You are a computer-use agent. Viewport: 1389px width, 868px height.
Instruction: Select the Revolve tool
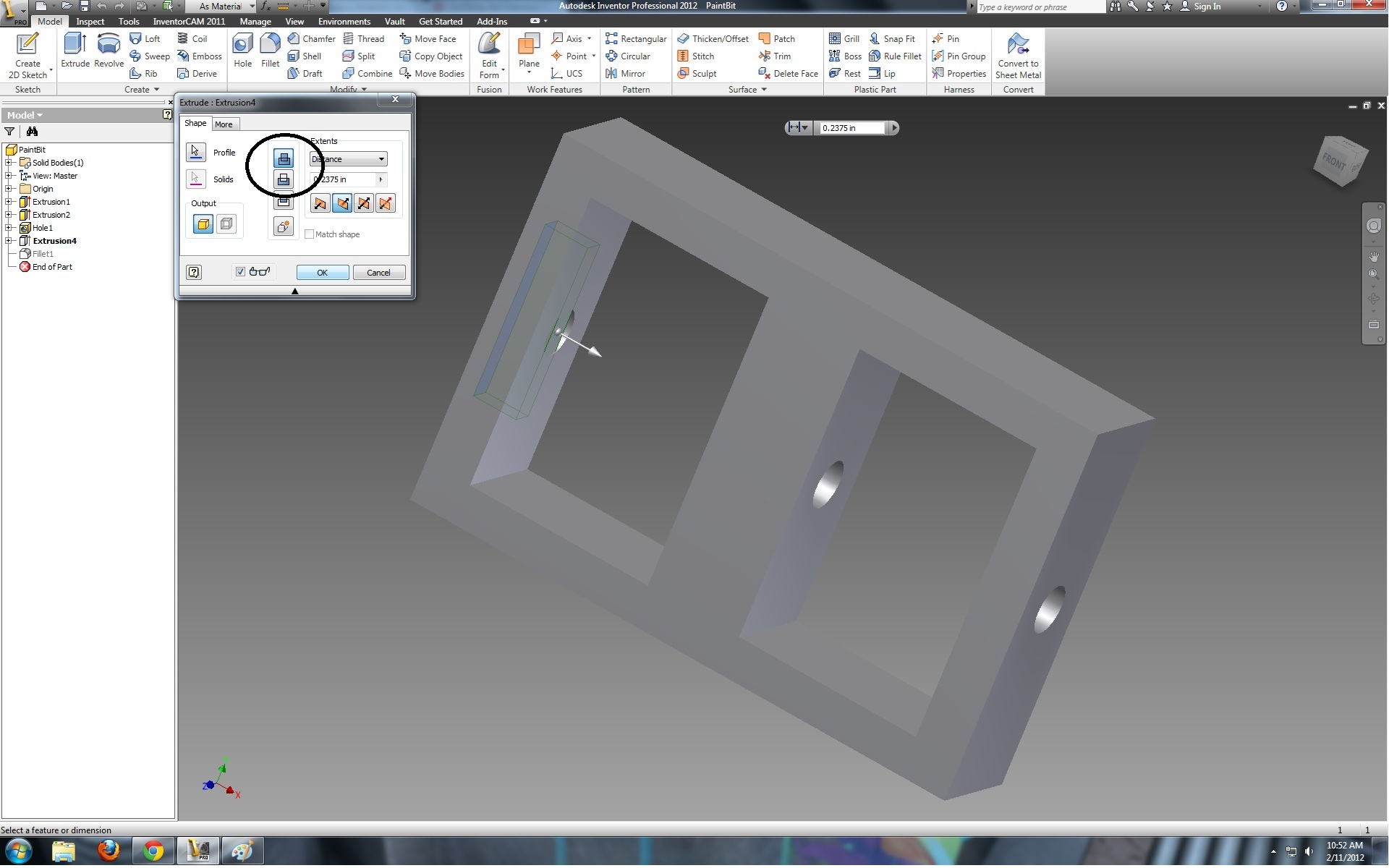point(109,50)
